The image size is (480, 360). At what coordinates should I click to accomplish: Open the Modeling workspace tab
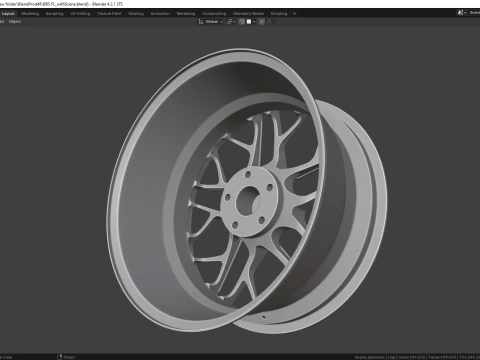pyautogui.click(x=30, y=14)
